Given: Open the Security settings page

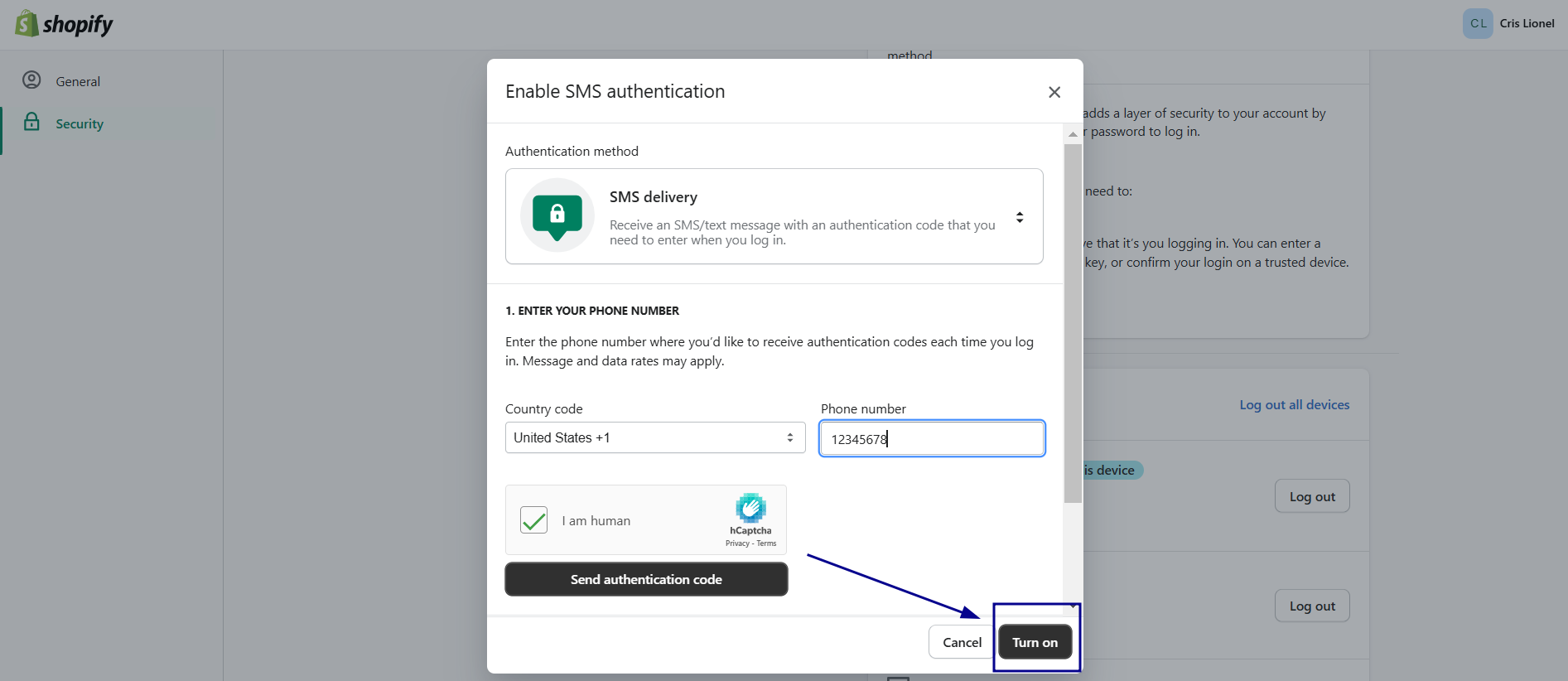Looking at the screenshot, I should (x=80, y=123).
